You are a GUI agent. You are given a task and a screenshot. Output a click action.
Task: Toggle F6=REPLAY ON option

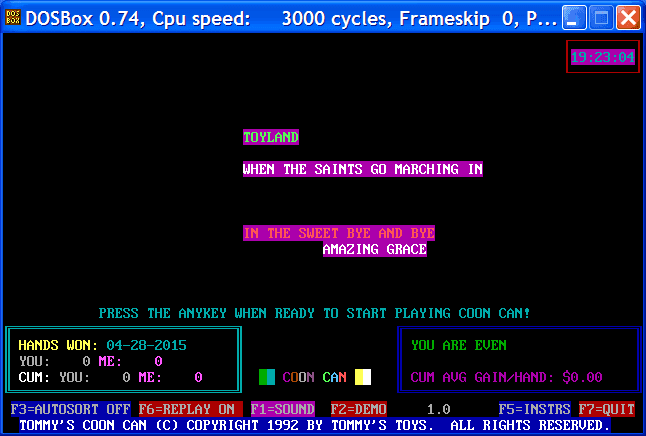tap(190, 409)
